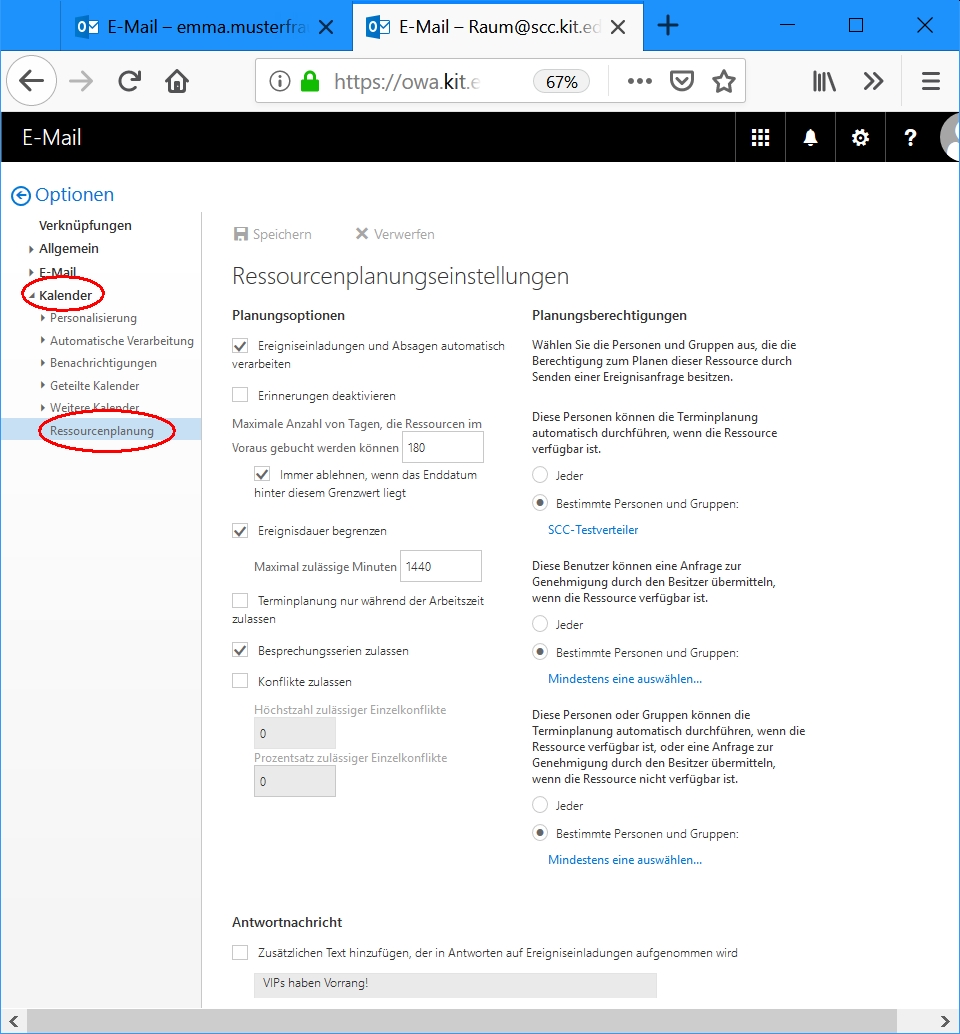
Task: Enable the Erinnerungen deaktivieren checkbox
Action: pos(240,396)
